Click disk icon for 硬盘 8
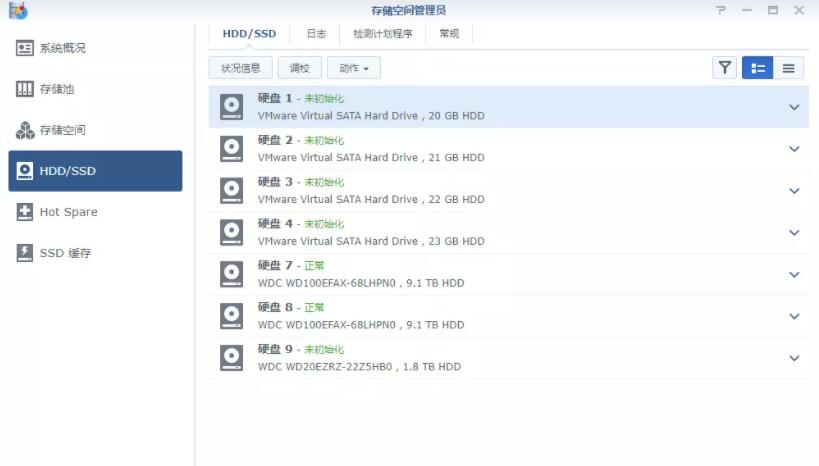The height and width of the screenshot is (466, 819). (231, 316)
